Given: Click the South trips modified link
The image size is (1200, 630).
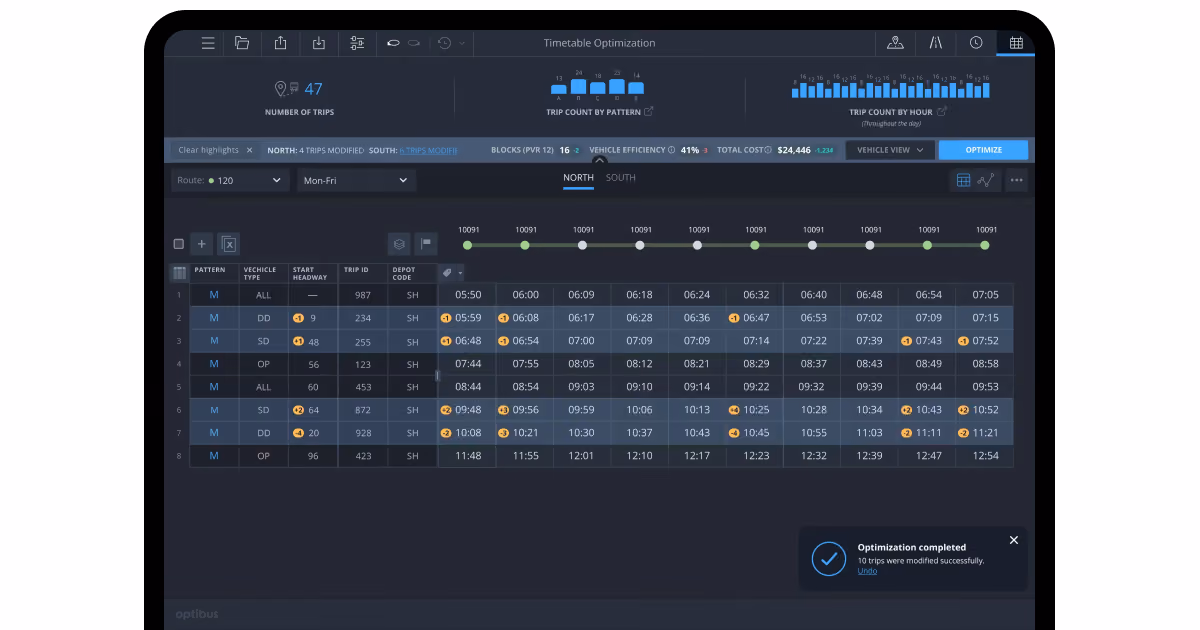Looking at the screenshot, I should point(428,150).
